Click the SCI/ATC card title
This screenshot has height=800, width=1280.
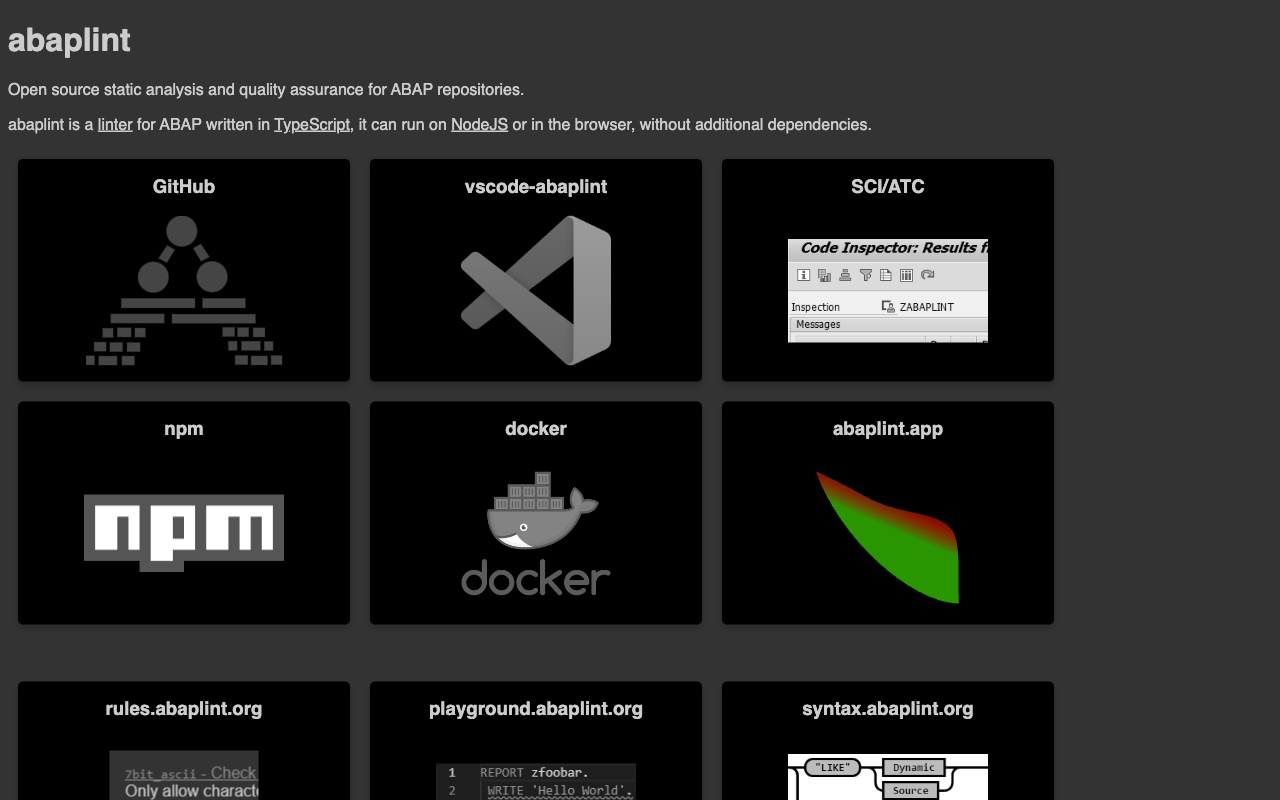coord(888,187)
